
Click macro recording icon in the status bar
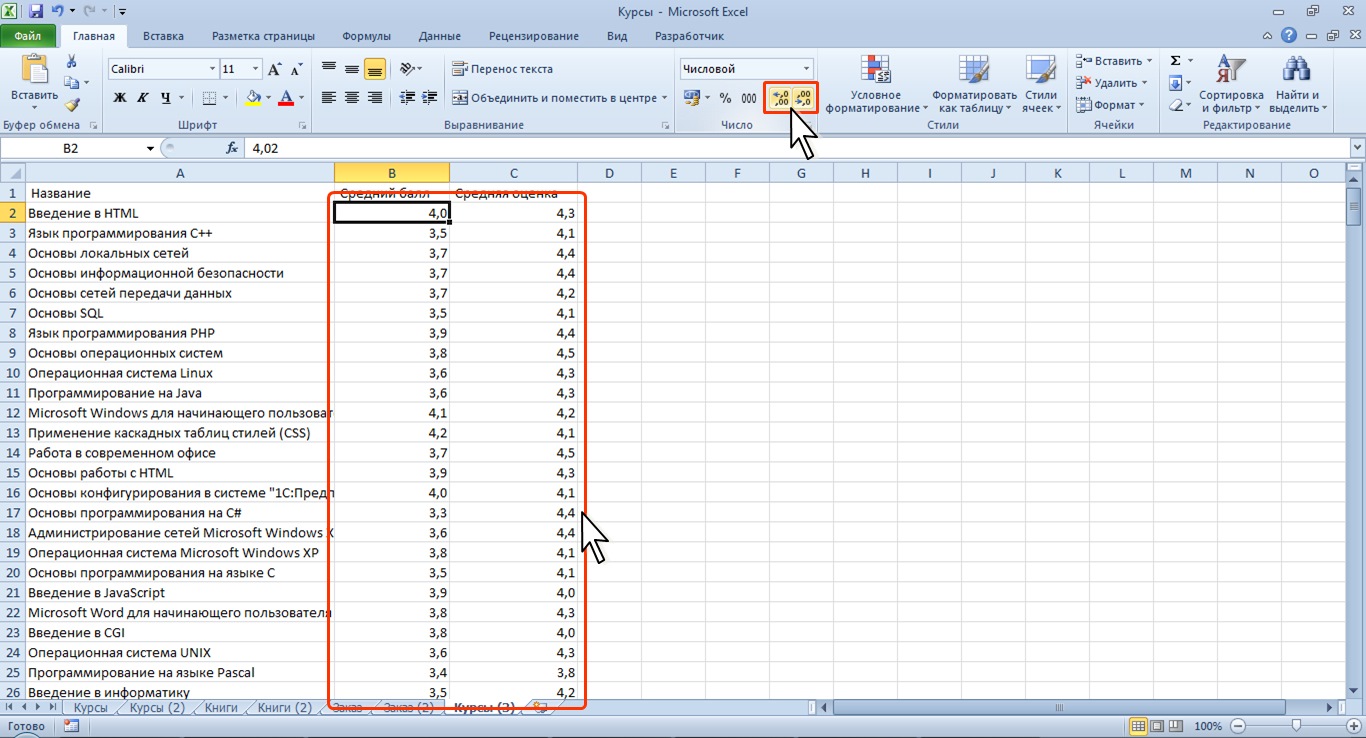click(71, 726)
